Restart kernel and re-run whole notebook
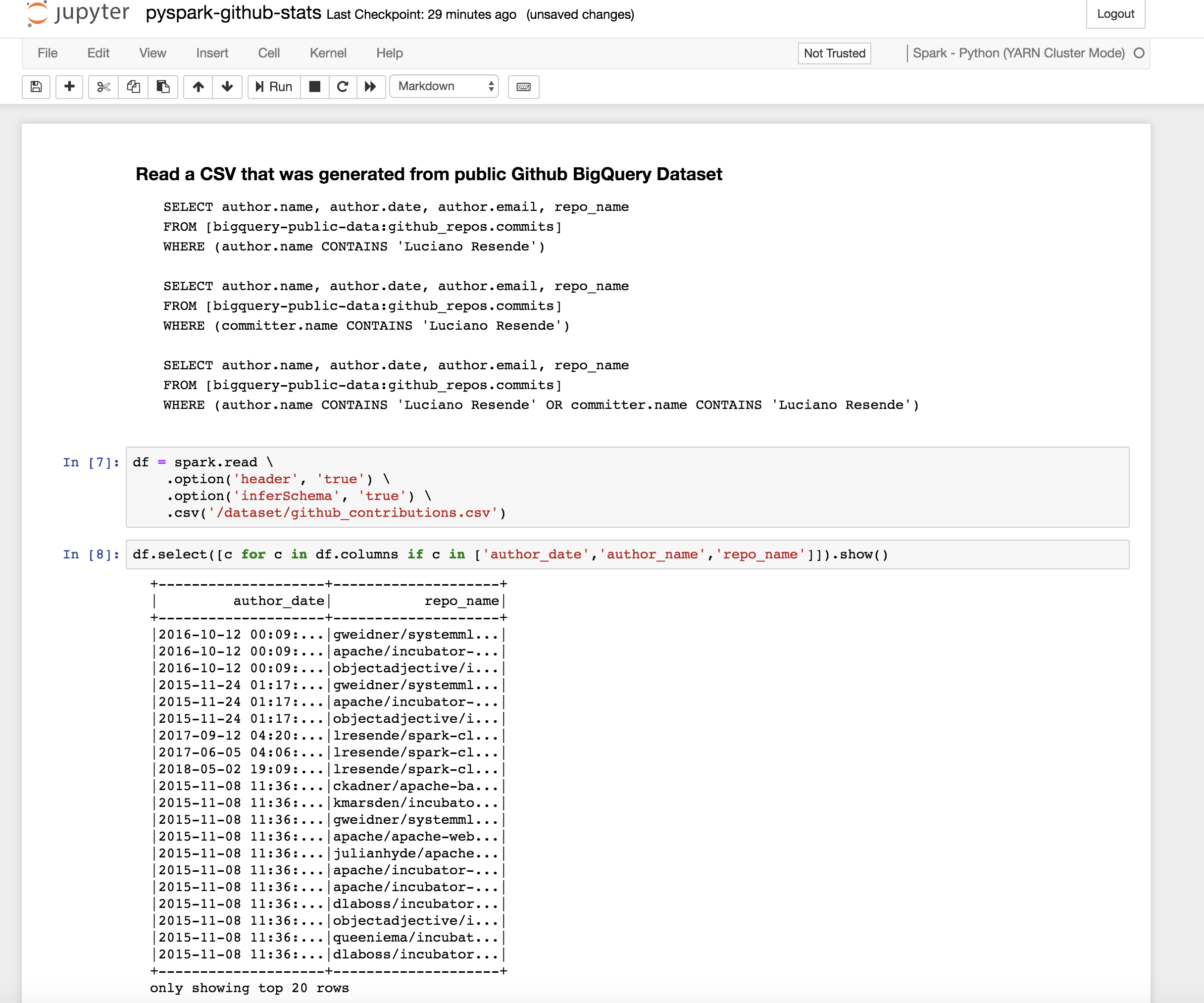This screenshot has height=1003, width=1204. (x=371, y=87)
